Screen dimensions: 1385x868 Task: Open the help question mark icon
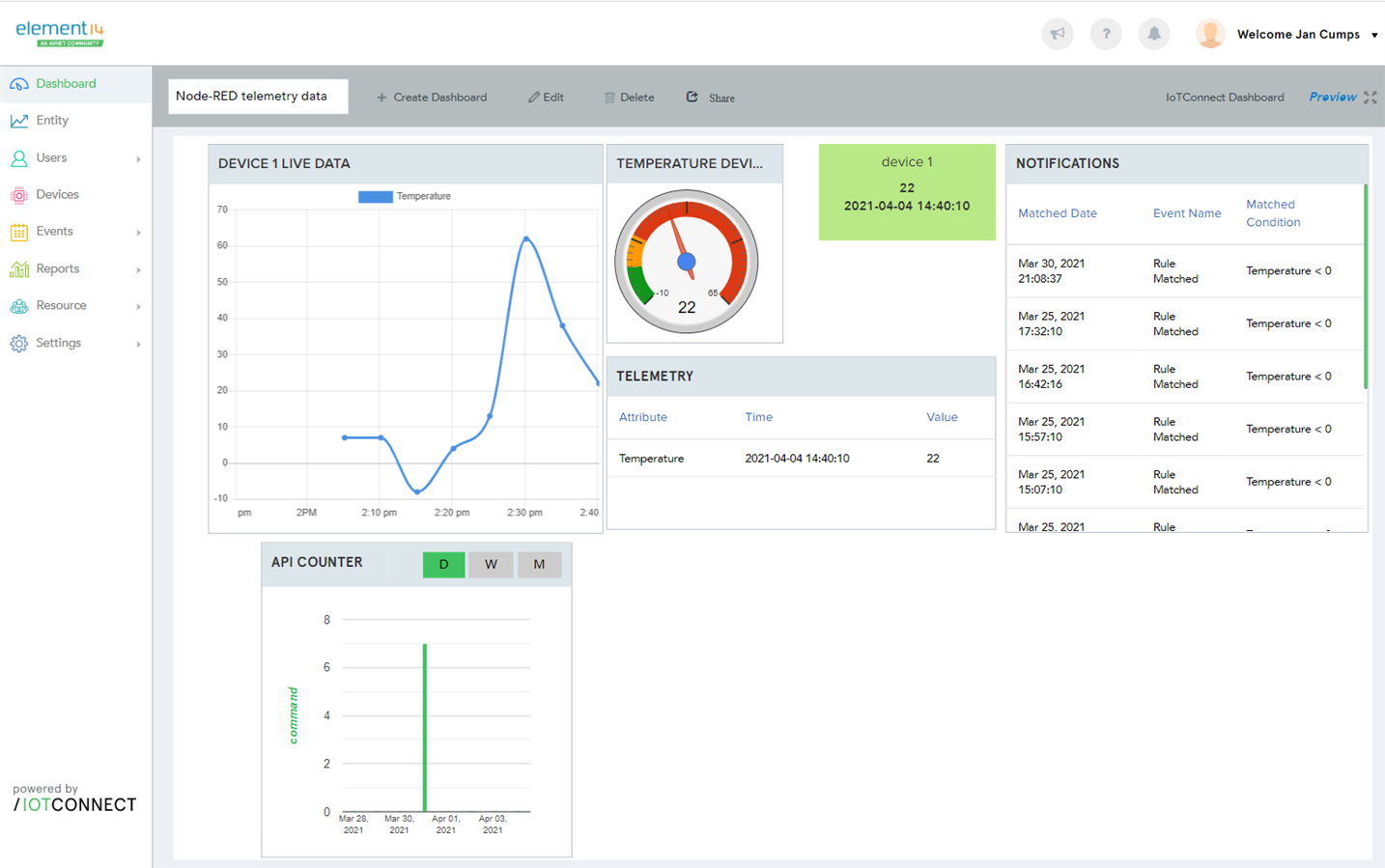pyautogui.click(x=1106, y=34)
